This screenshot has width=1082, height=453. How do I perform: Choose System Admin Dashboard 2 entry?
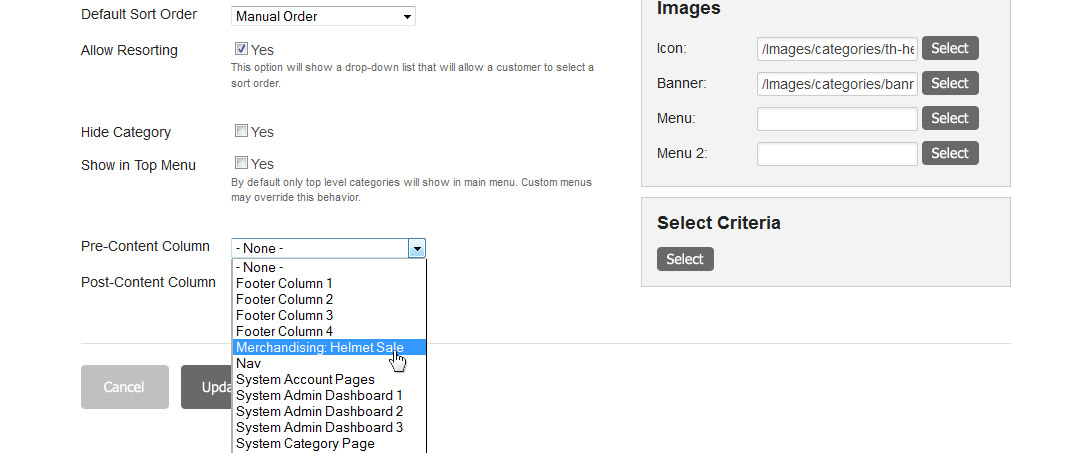point(329,412)
